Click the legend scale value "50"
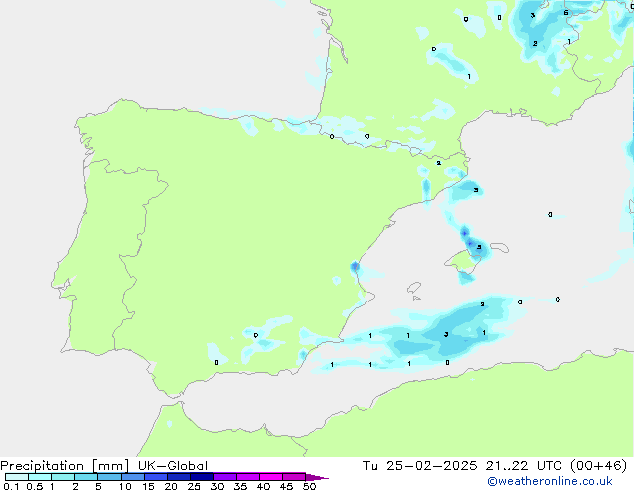Screen dimensions: 634x490 [309, 486]
